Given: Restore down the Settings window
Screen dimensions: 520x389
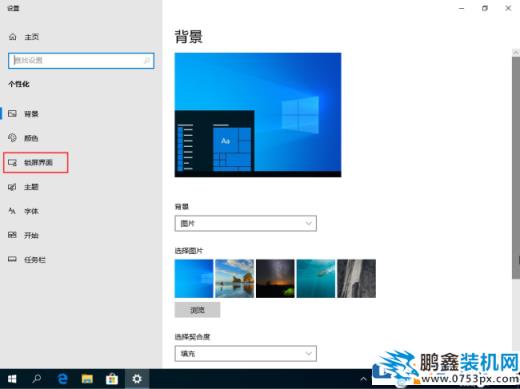Looking at the screenshot, I should point(485,8).
